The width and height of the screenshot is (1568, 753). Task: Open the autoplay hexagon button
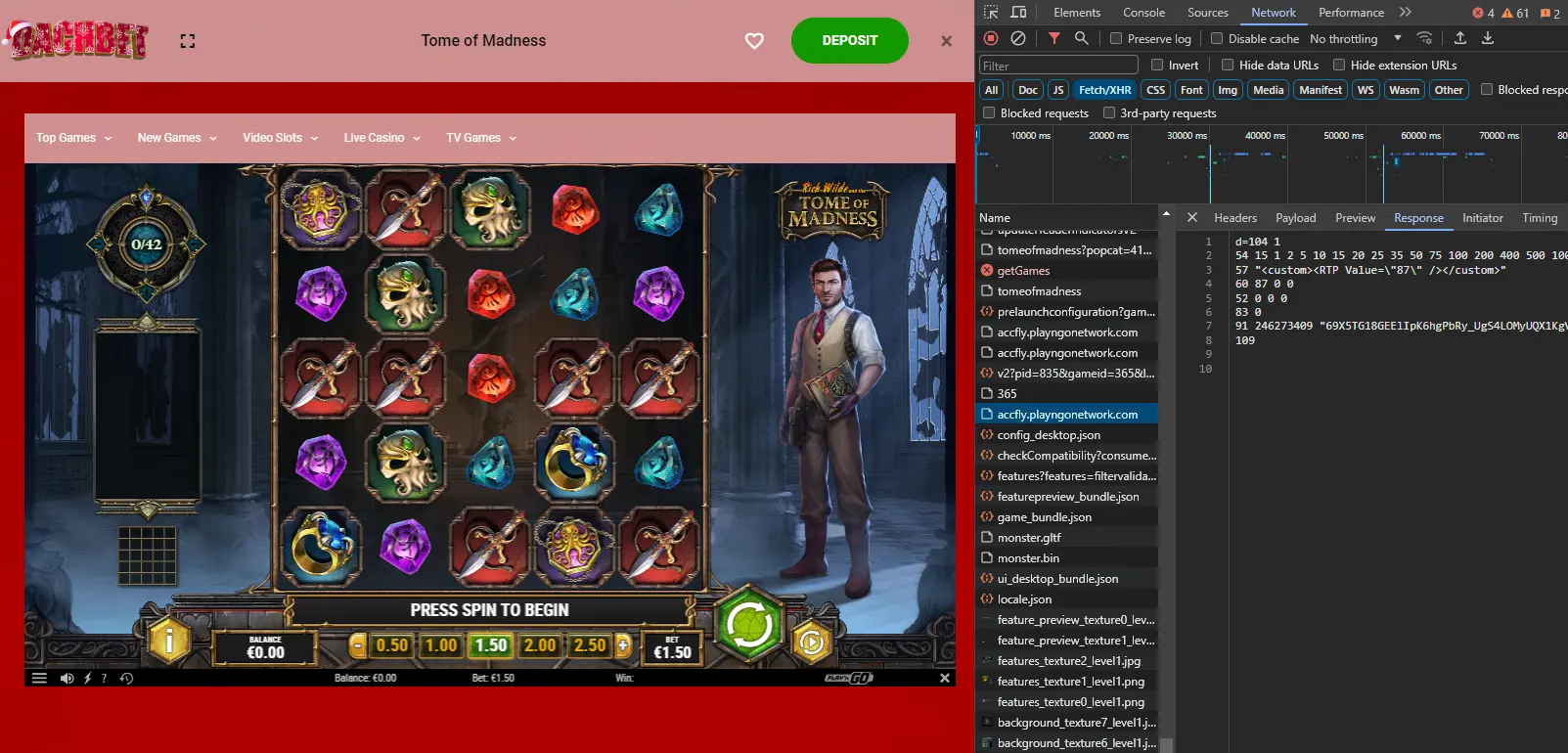pos(811,642)
